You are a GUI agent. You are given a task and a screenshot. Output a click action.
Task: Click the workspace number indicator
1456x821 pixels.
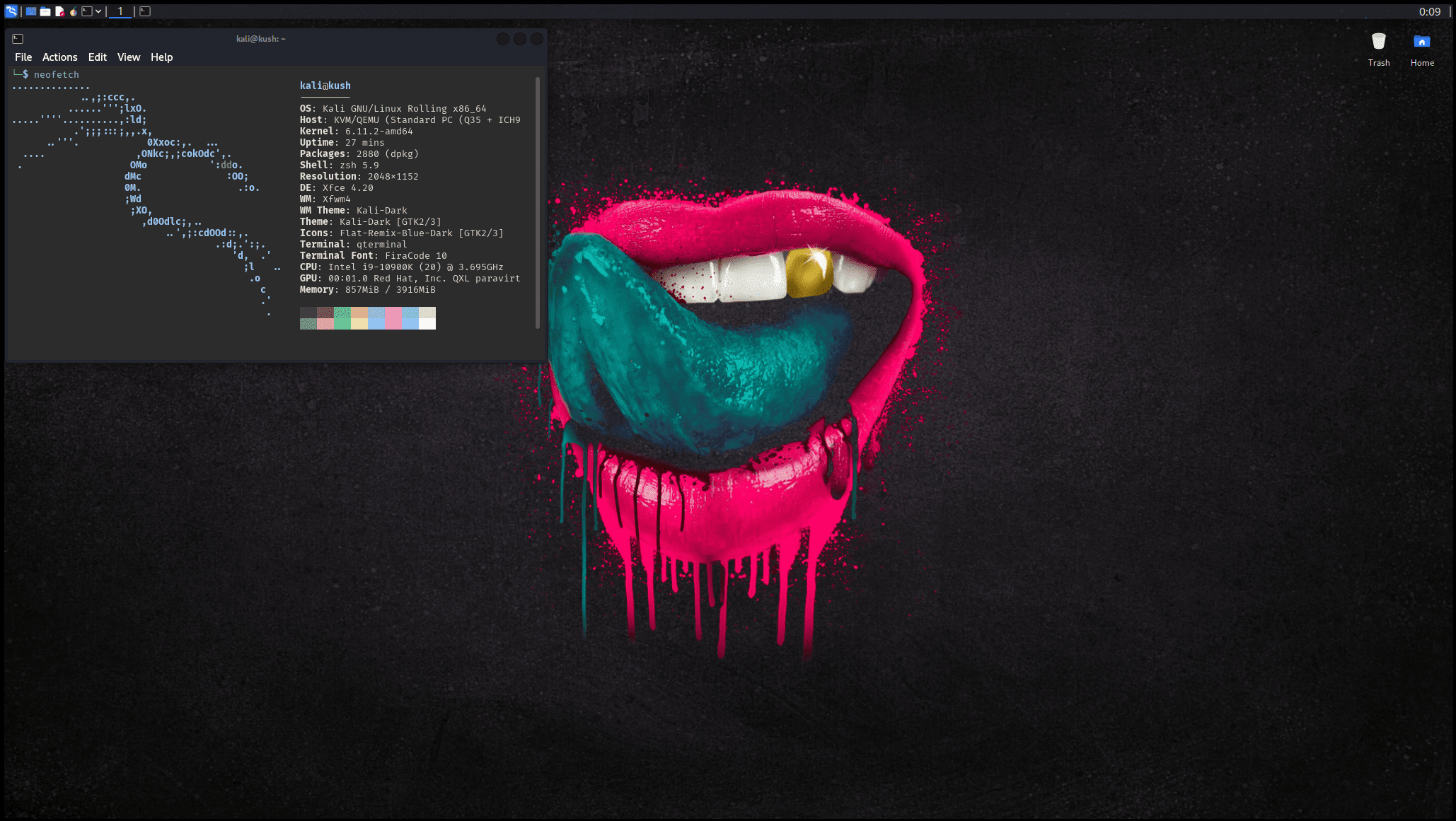[119, 11]
